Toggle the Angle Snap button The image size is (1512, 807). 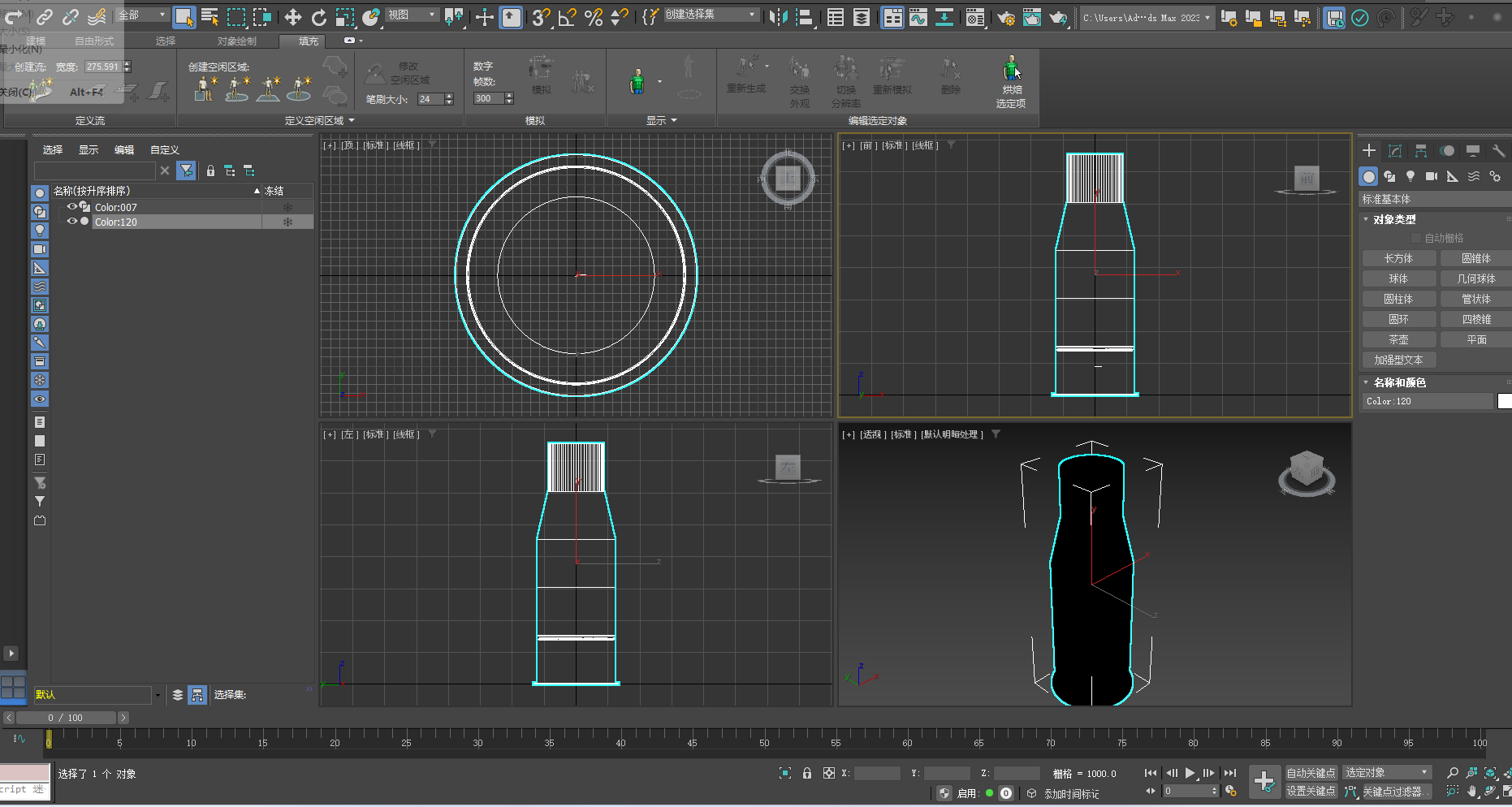(x=567, y=17)
